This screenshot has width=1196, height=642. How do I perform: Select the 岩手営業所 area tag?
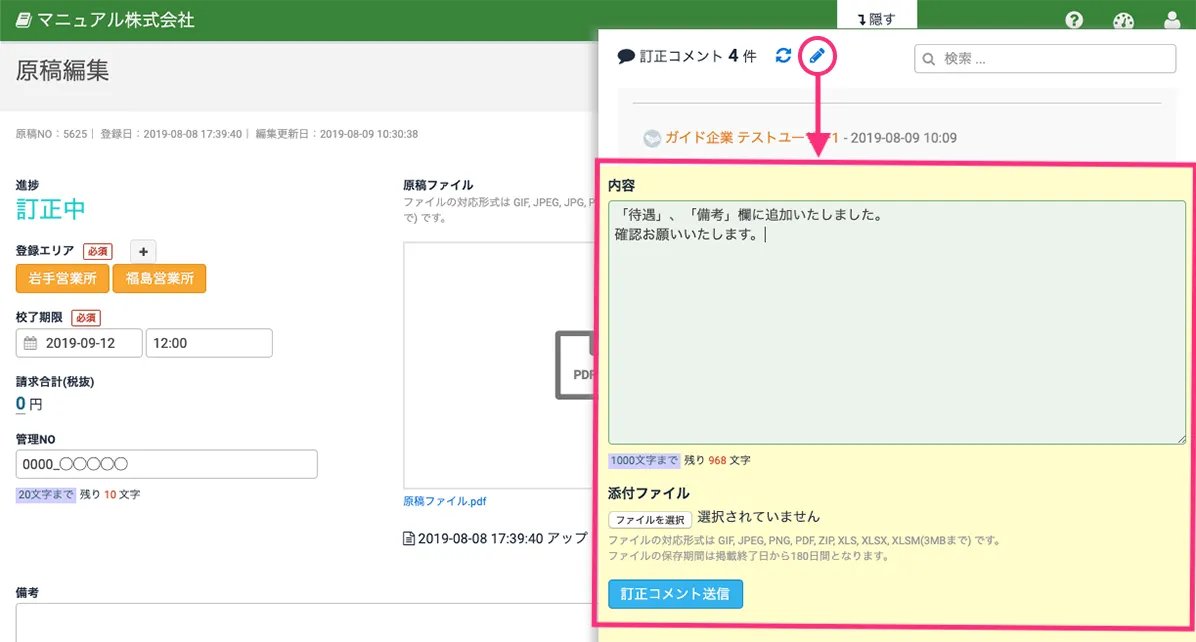click(63, 278)
